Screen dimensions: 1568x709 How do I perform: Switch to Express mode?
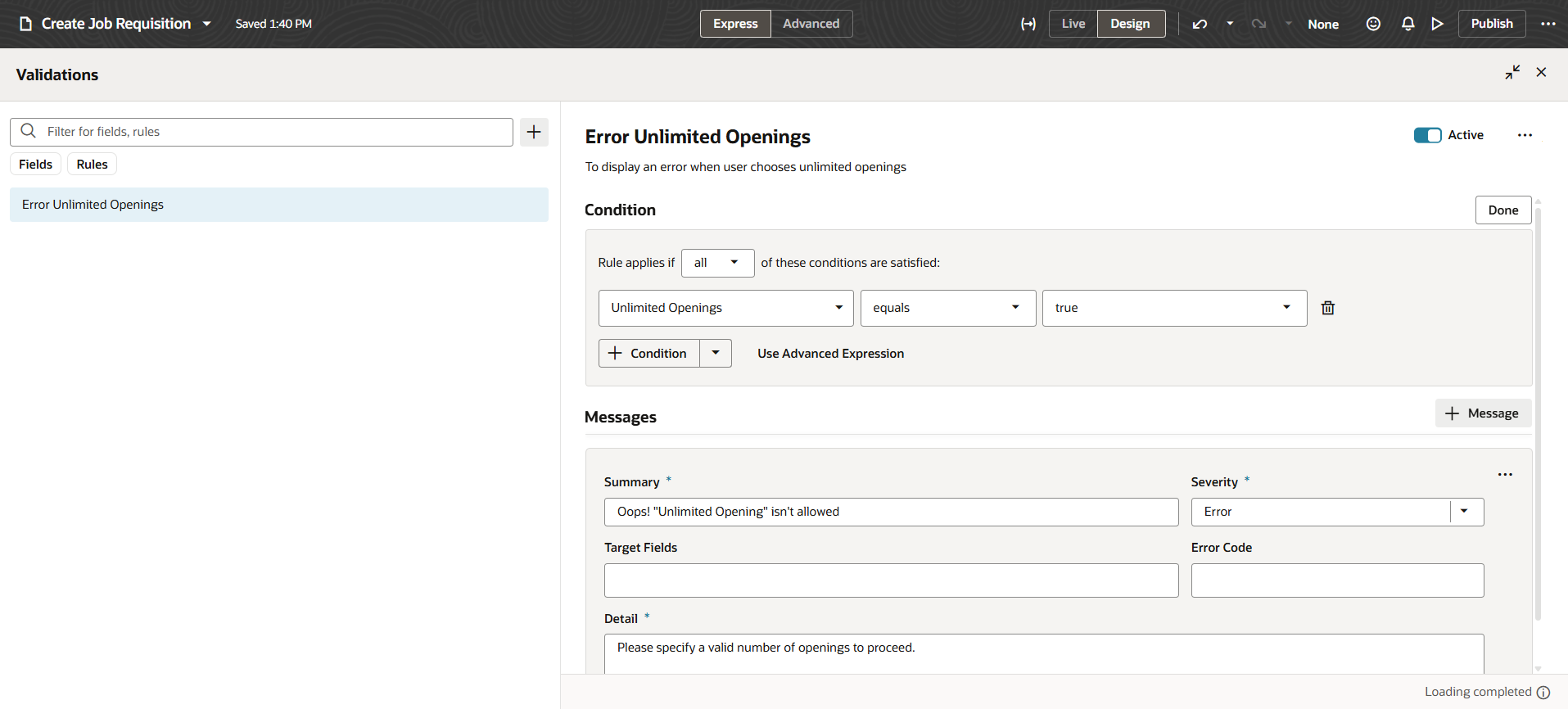coord(735,24)
